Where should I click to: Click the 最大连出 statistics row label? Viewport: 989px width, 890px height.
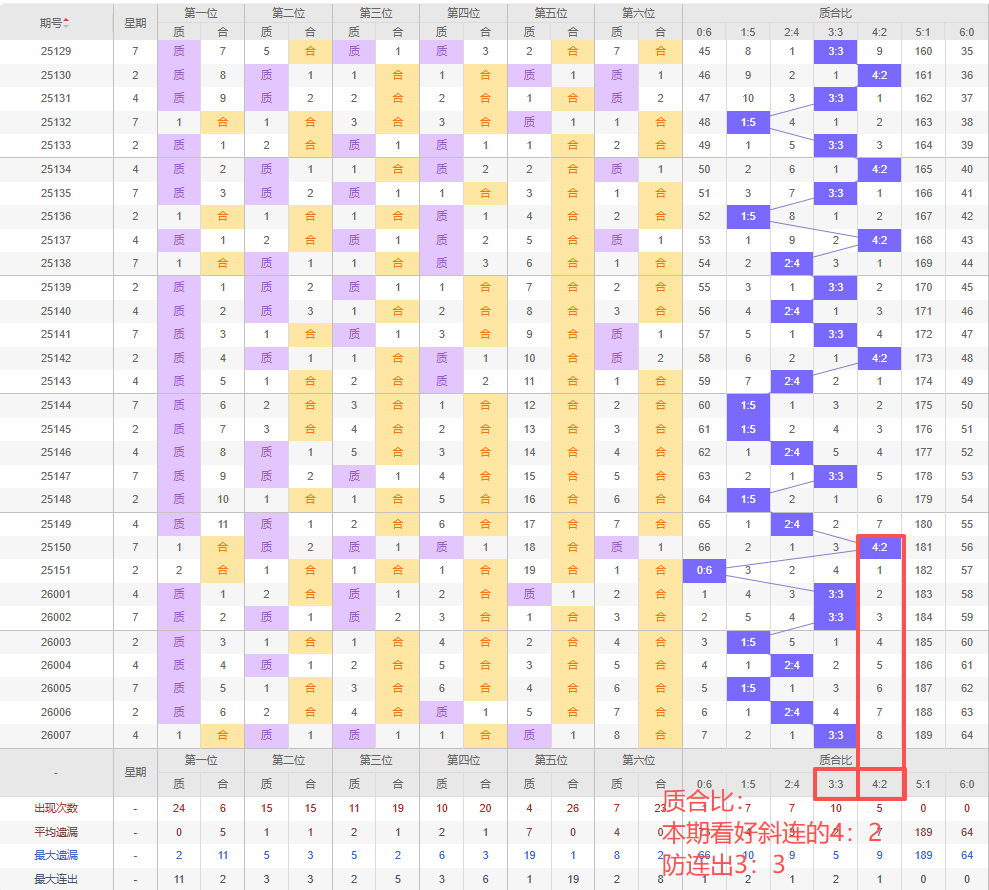(56, 879)
